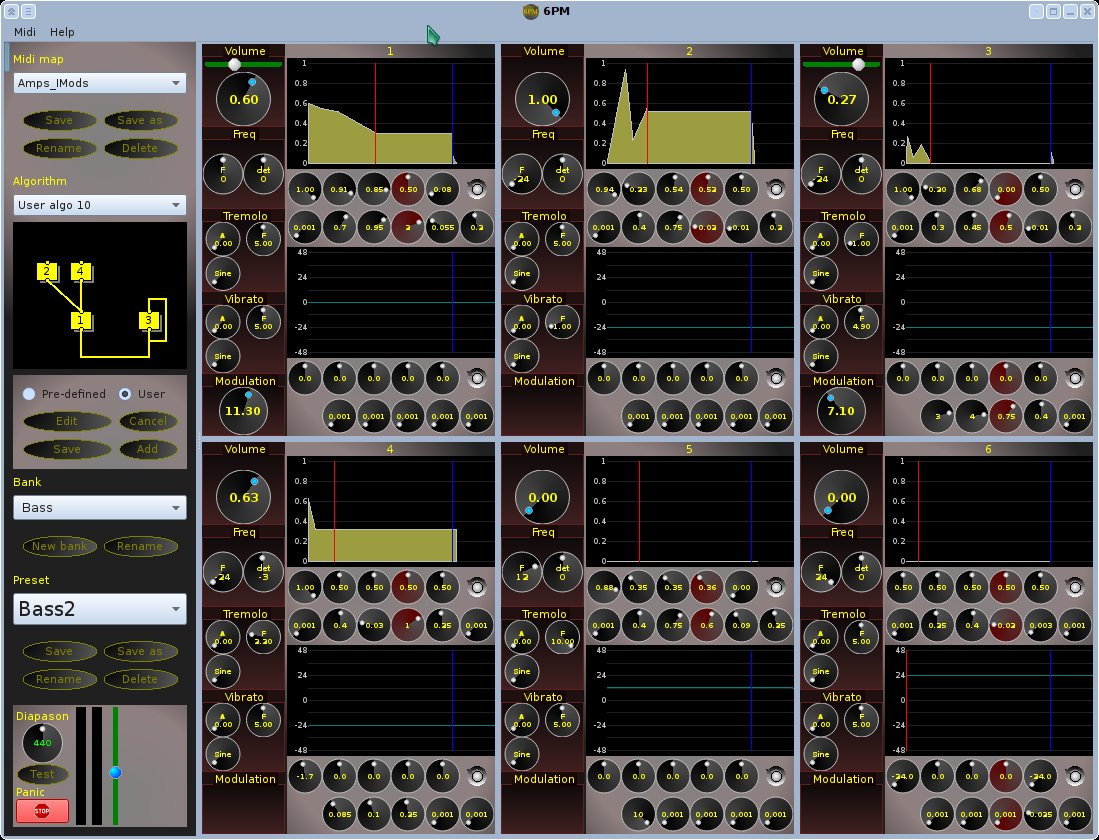
Task: Click operator 4 detune knob showing -3
Action: coord(264,572)
